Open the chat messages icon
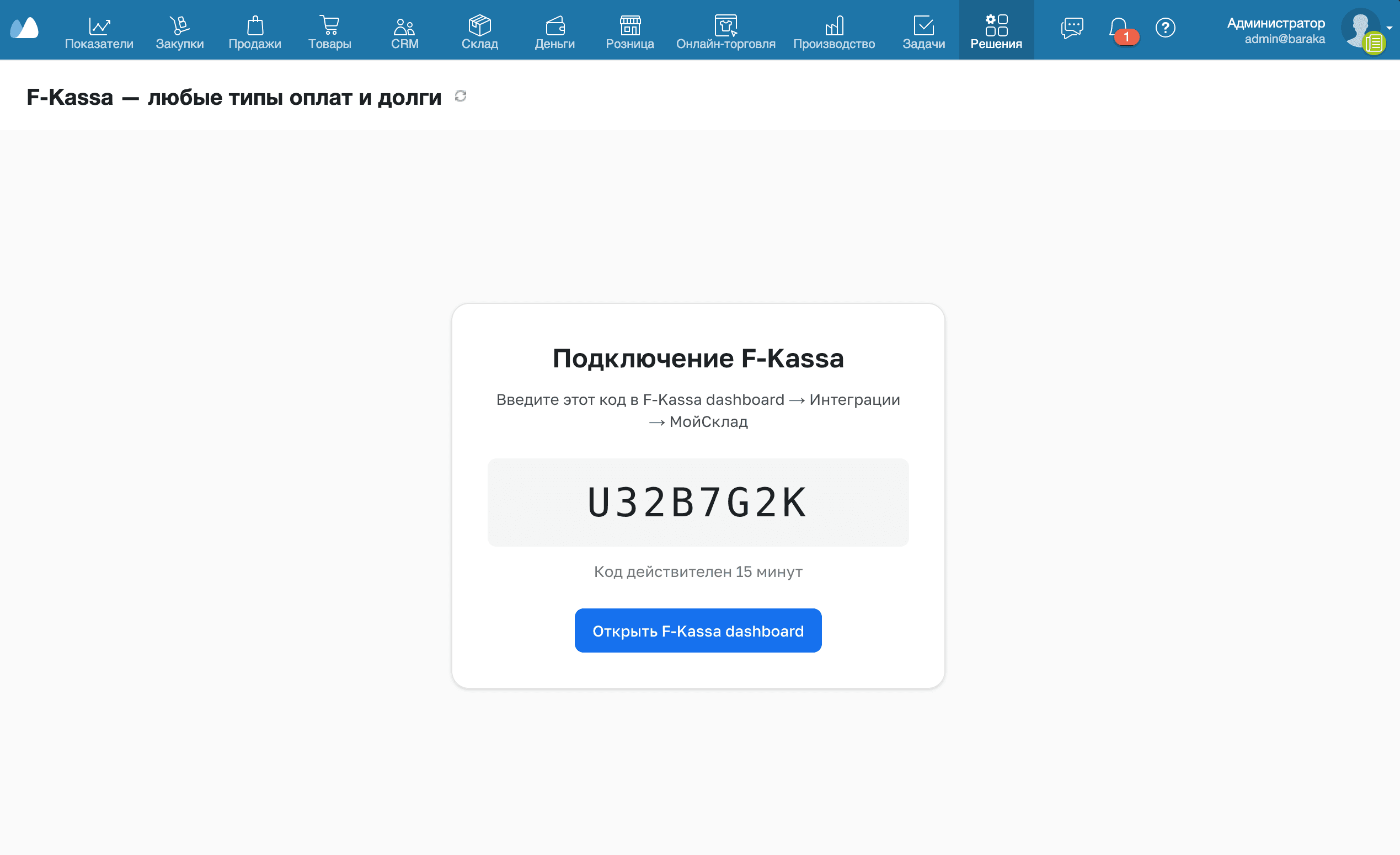Image resolution: width=1400 pixels, height=855 pixels. [x=1072, y=27]
